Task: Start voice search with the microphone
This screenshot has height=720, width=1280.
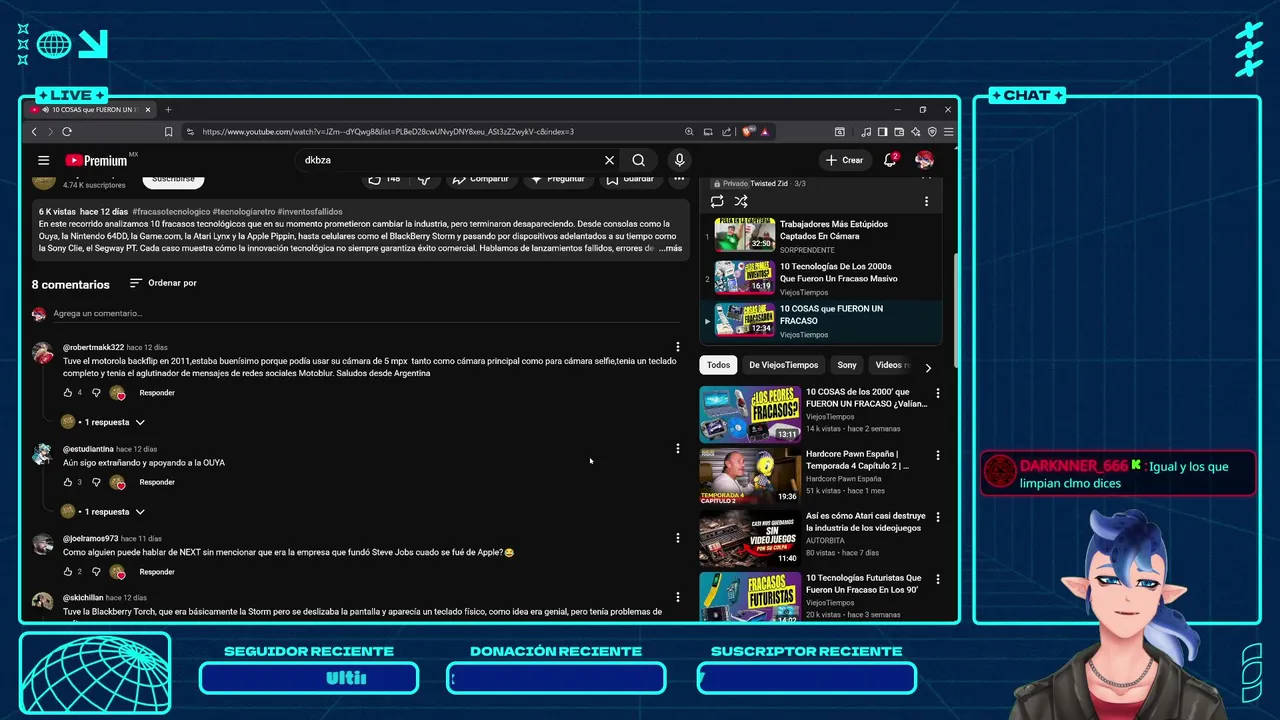Action: point(679,160)
